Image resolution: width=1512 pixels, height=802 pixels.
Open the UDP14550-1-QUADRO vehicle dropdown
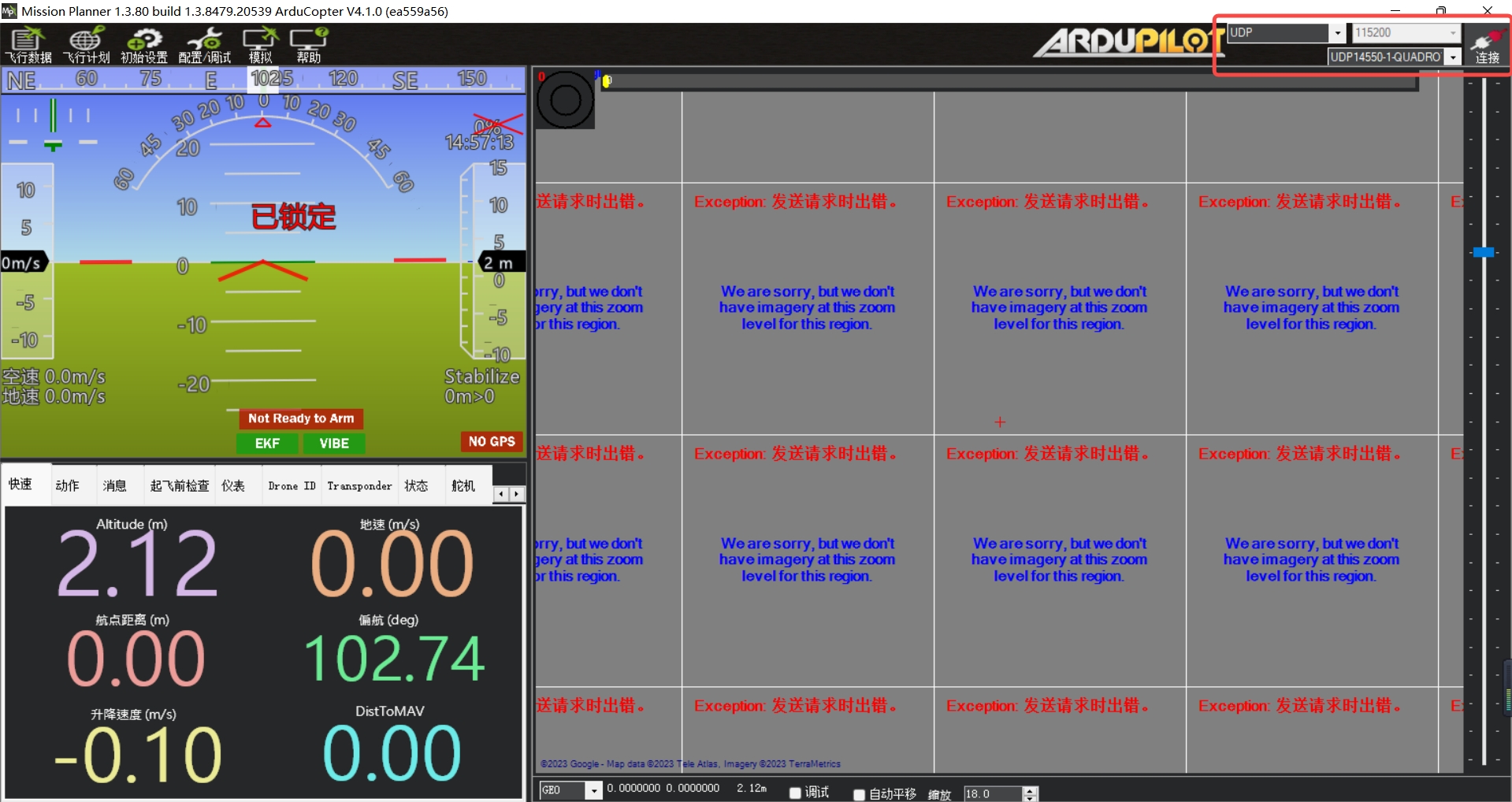pos(1453,58)
